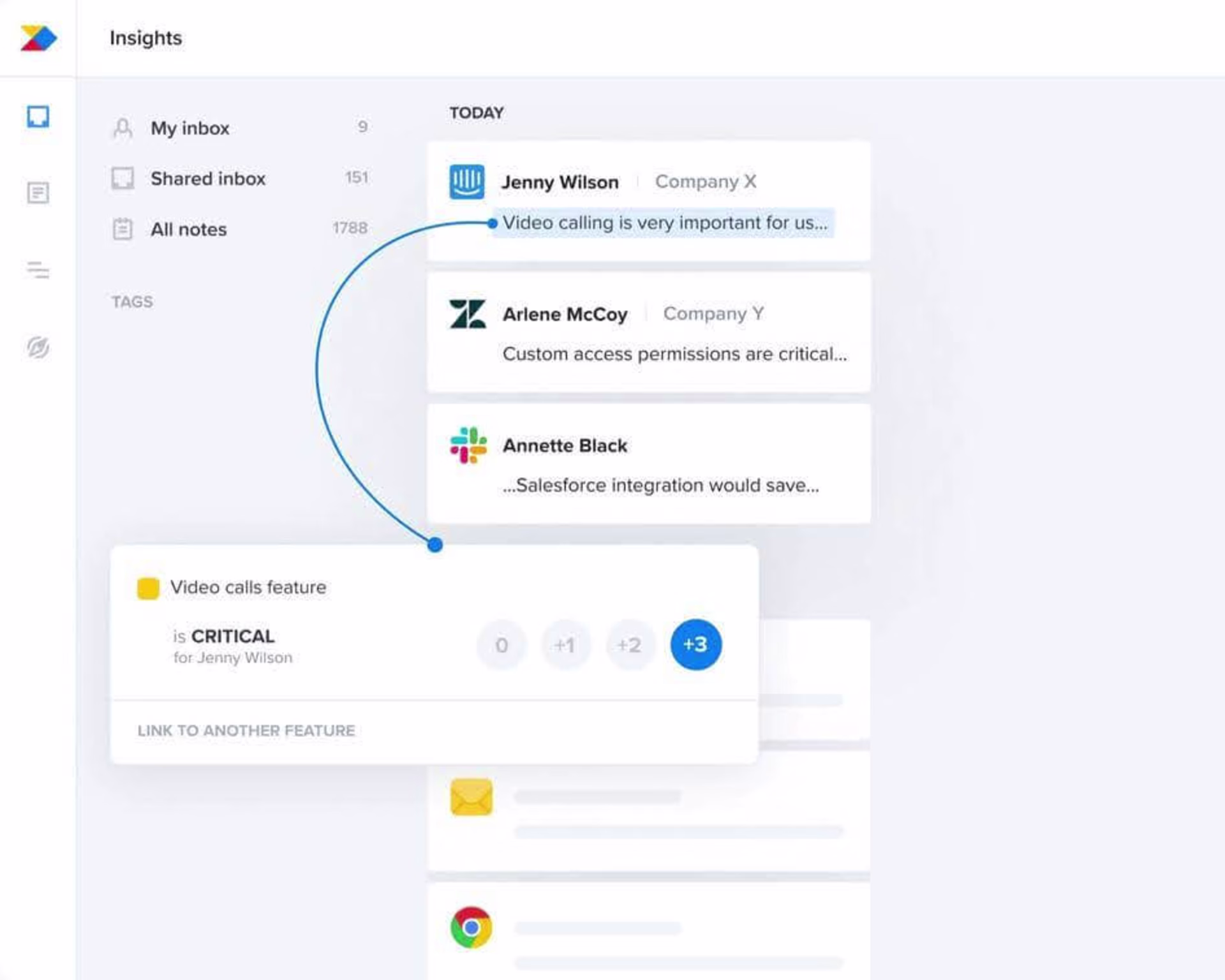Click the yellow Video calls feature swatch

coord(148,588)
